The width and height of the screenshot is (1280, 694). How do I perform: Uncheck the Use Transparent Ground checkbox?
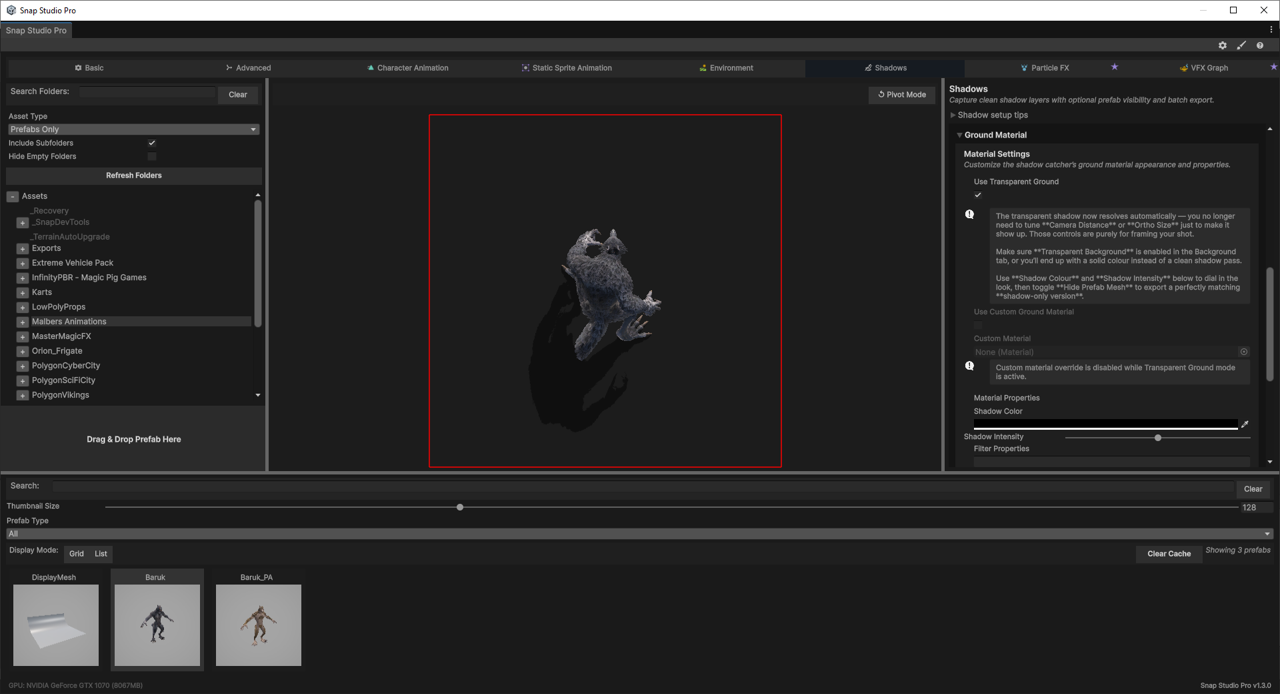tap(978, 195)
